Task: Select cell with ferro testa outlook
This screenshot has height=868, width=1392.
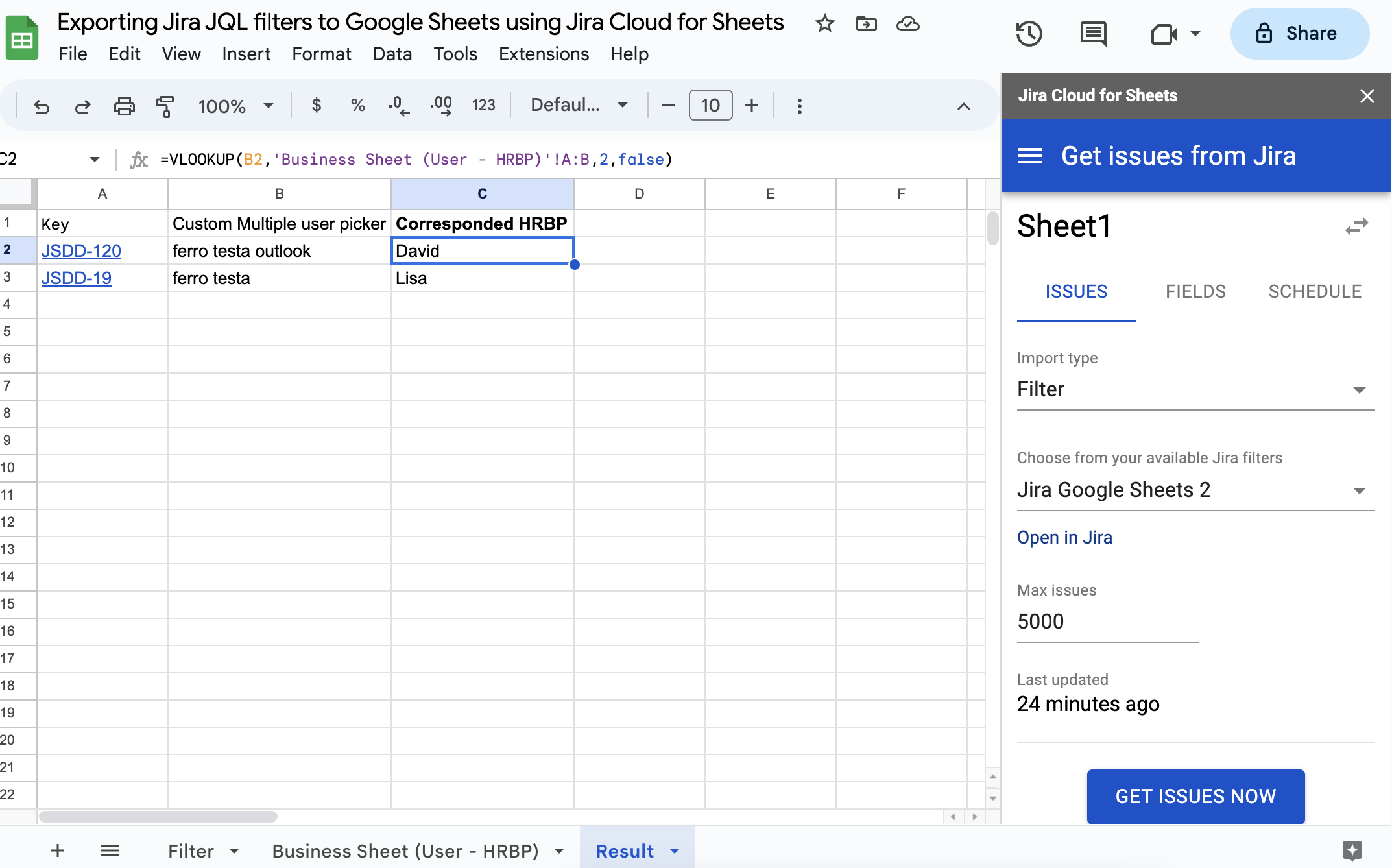Action: [279, 251]
